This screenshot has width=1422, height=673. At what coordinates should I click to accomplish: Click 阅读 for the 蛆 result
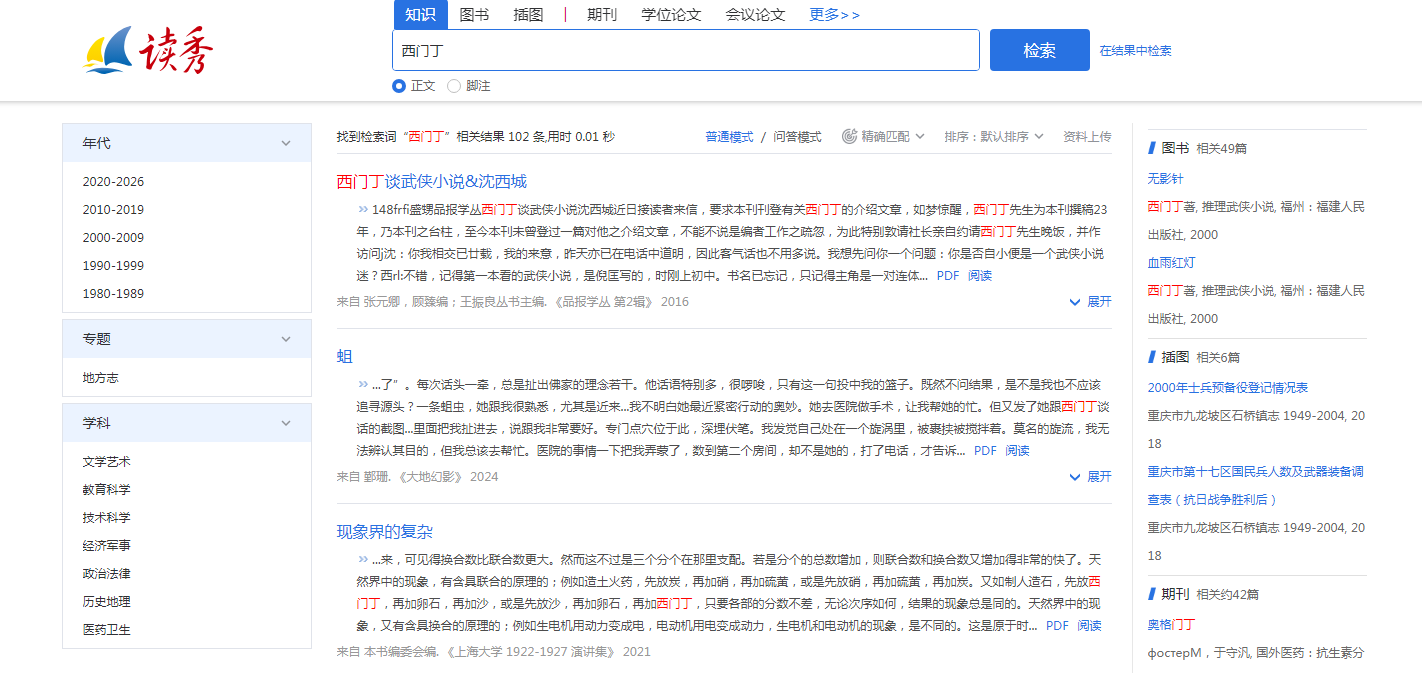click(1017, 451)
